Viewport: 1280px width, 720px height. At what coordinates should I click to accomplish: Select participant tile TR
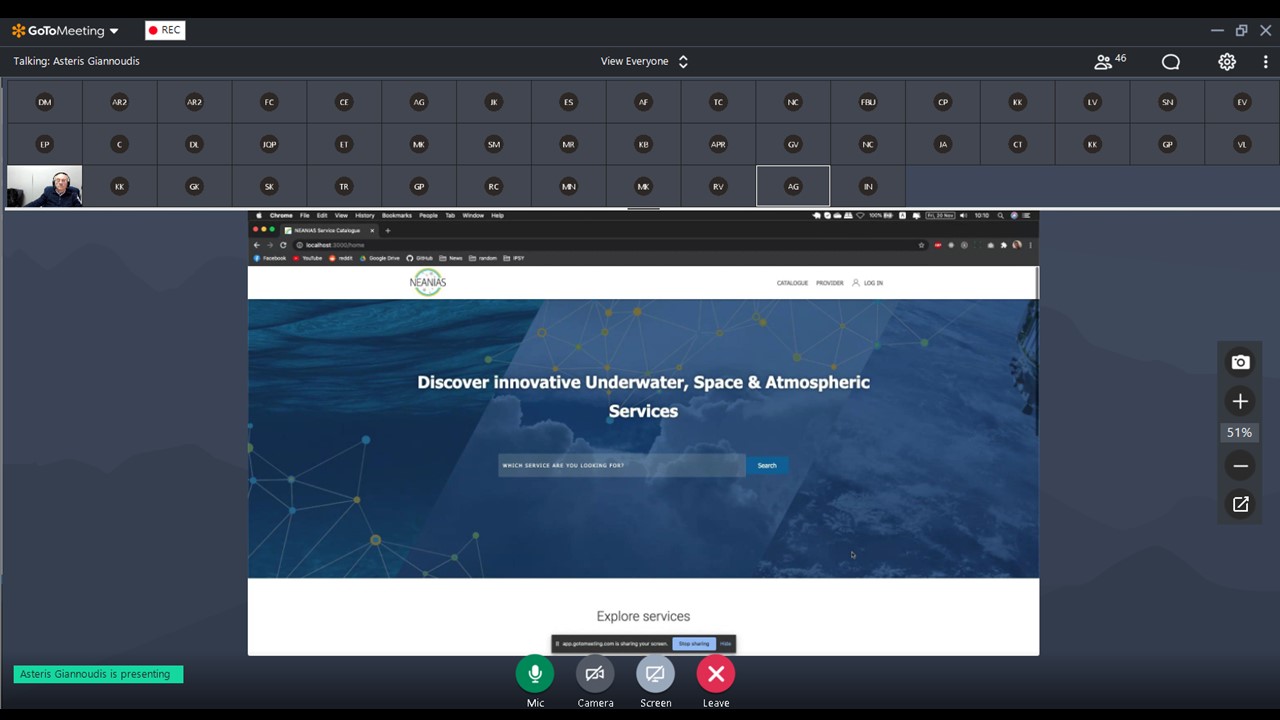click(x=344, y=186)
